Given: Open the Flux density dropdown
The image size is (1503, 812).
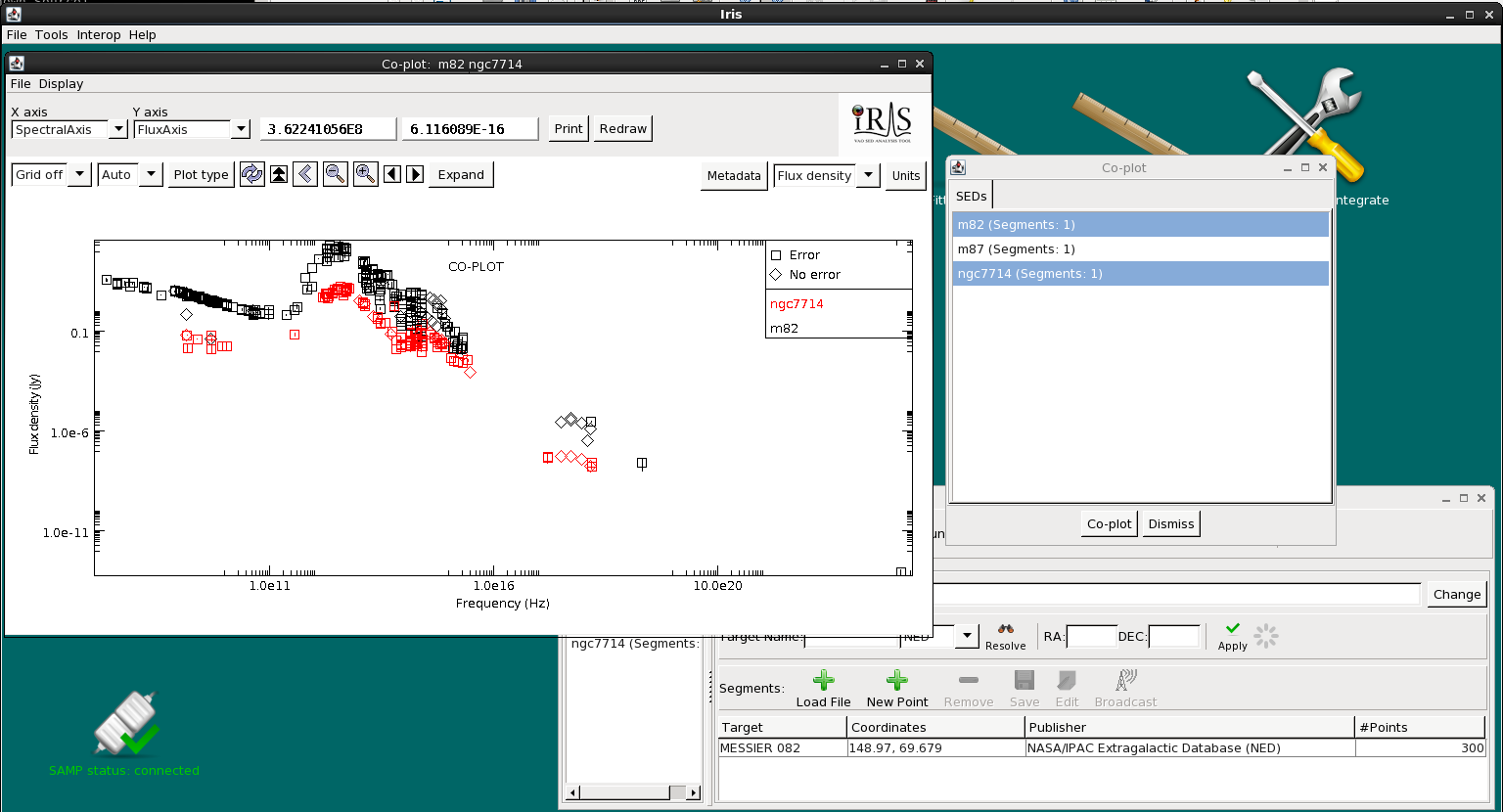Looking at the screenshot, I should [869, 175].
